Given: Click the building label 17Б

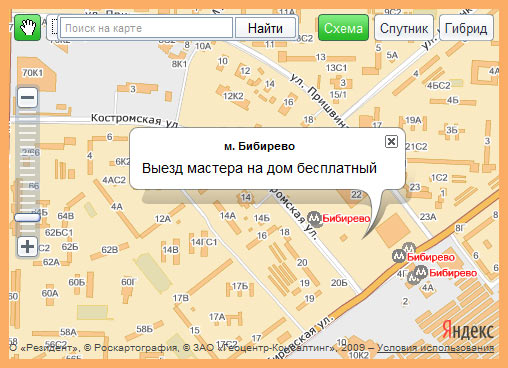Looking at the screenshot, I should click(240, 286).
